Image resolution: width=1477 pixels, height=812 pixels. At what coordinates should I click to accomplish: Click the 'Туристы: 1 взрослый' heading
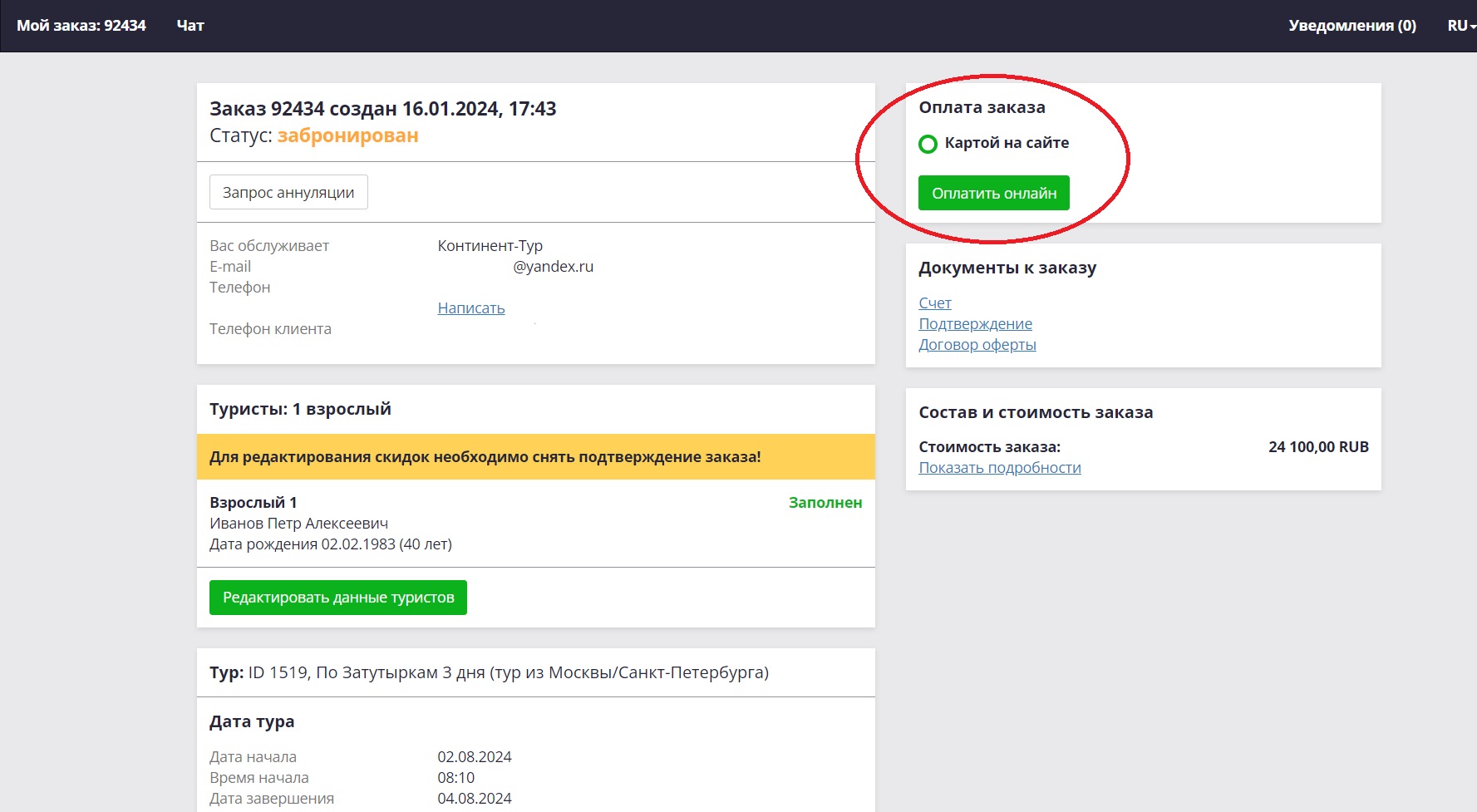(300, 409)
